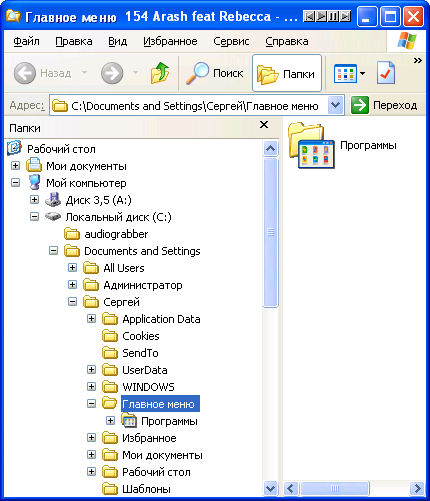
Task: Click the checkmark document toolbar icon
Action: pyautogui.click(x=386, y=73)
